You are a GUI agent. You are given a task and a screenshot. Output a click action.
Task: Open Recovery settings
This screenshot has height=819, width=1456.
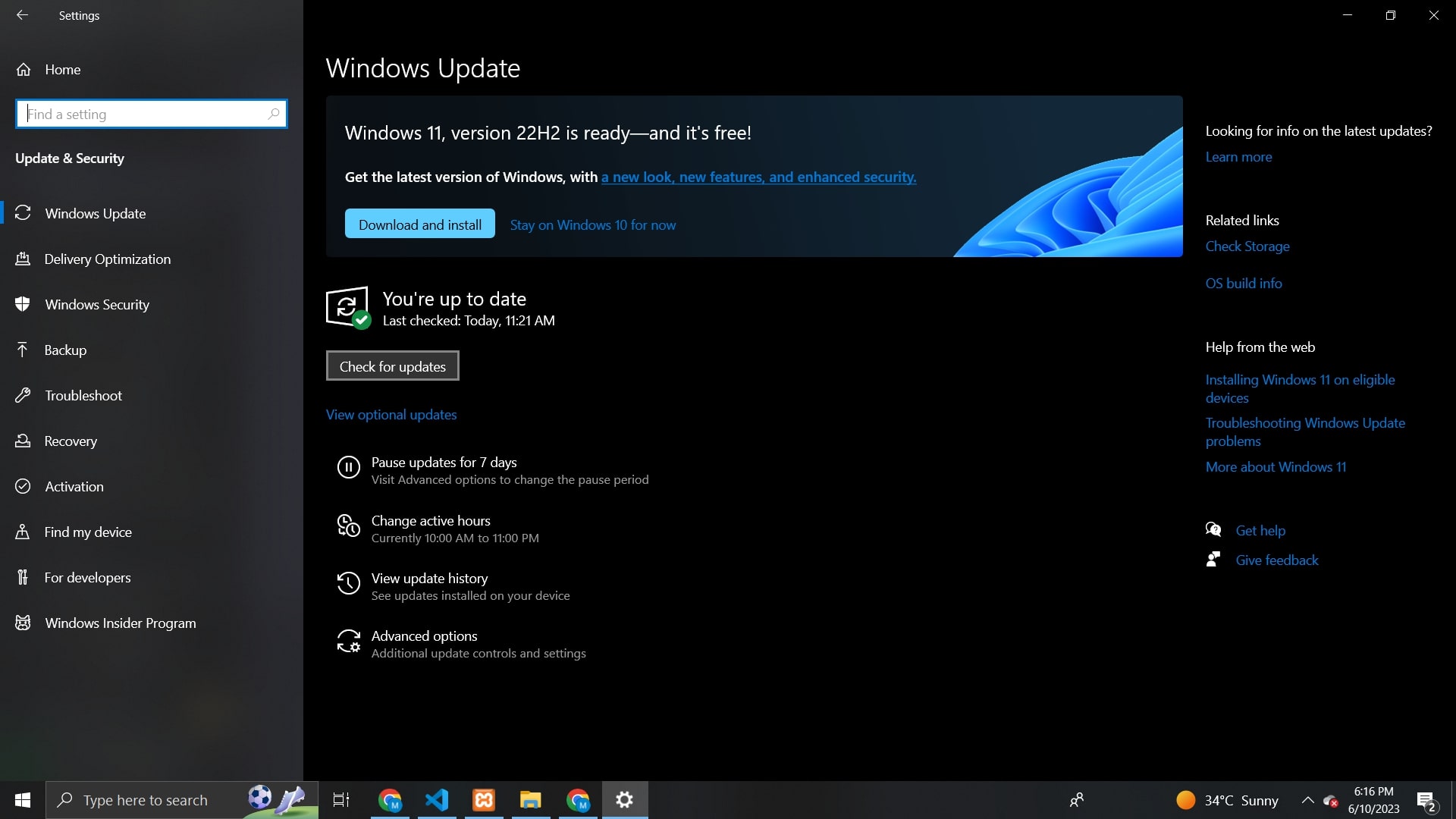(152, 441)
